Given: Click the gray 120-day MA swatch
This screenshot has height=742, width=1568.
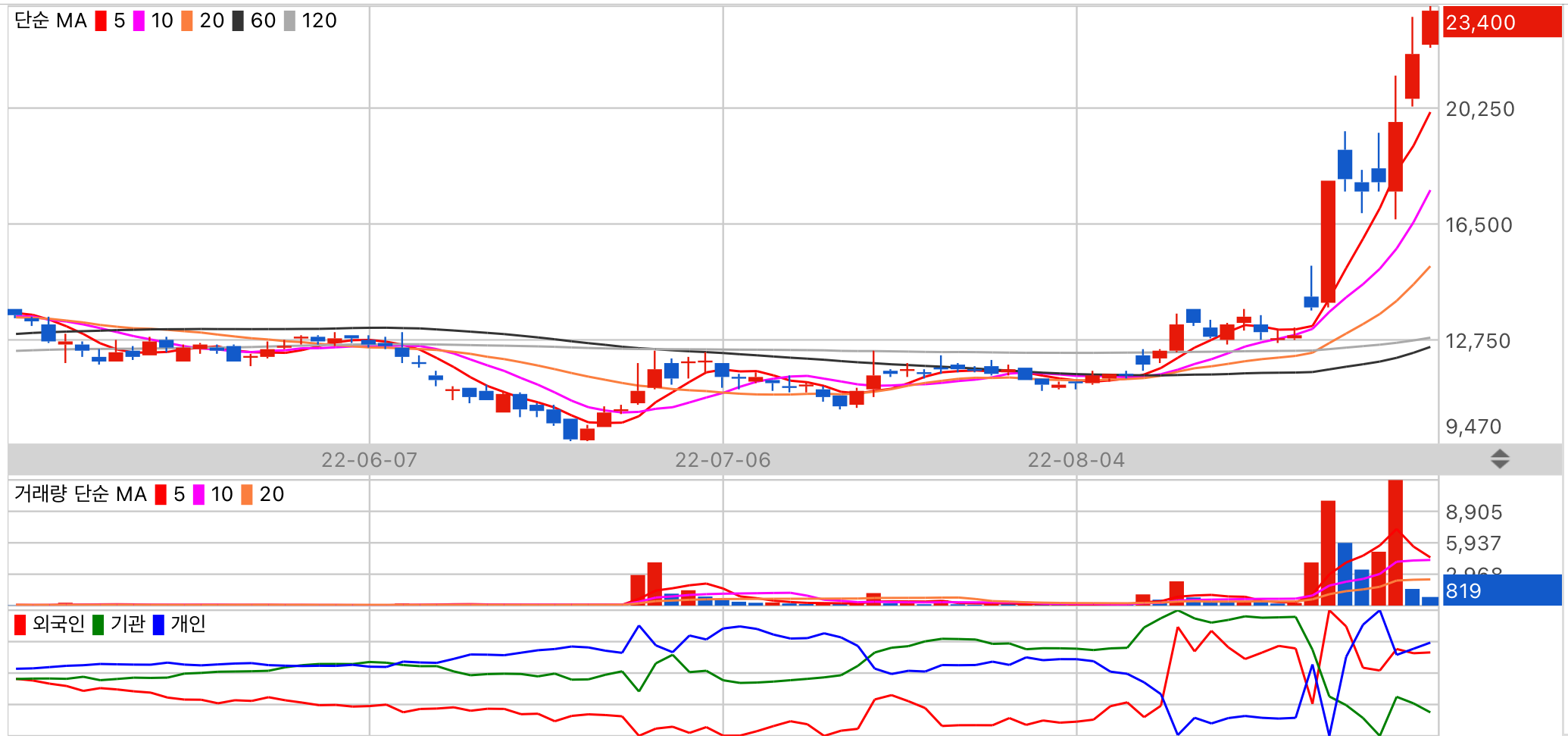Looking at the screenshot, I should click(289, 20).
